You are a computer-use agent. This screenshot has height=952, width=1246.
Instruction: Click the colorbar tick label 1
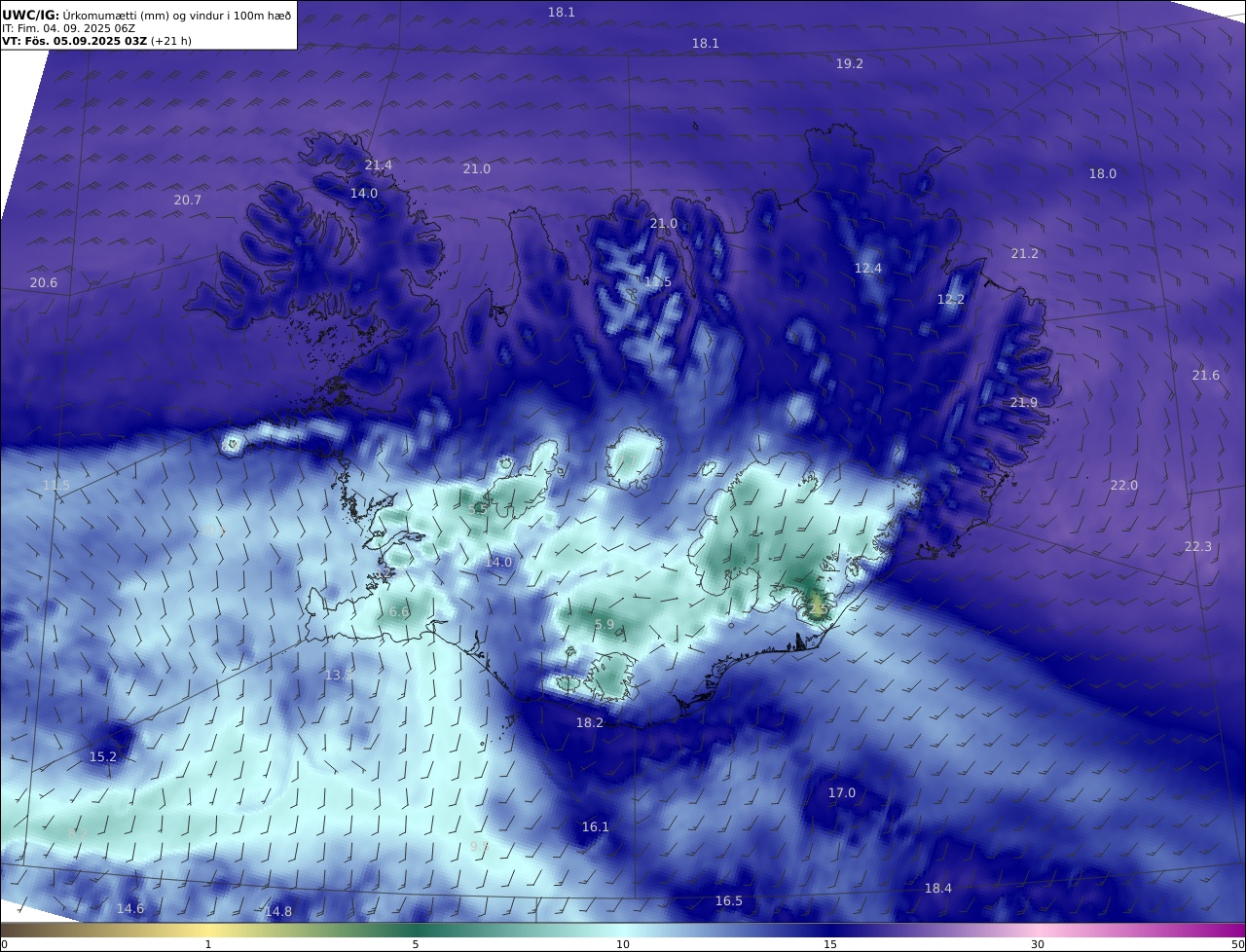click(x=208, y=944)
